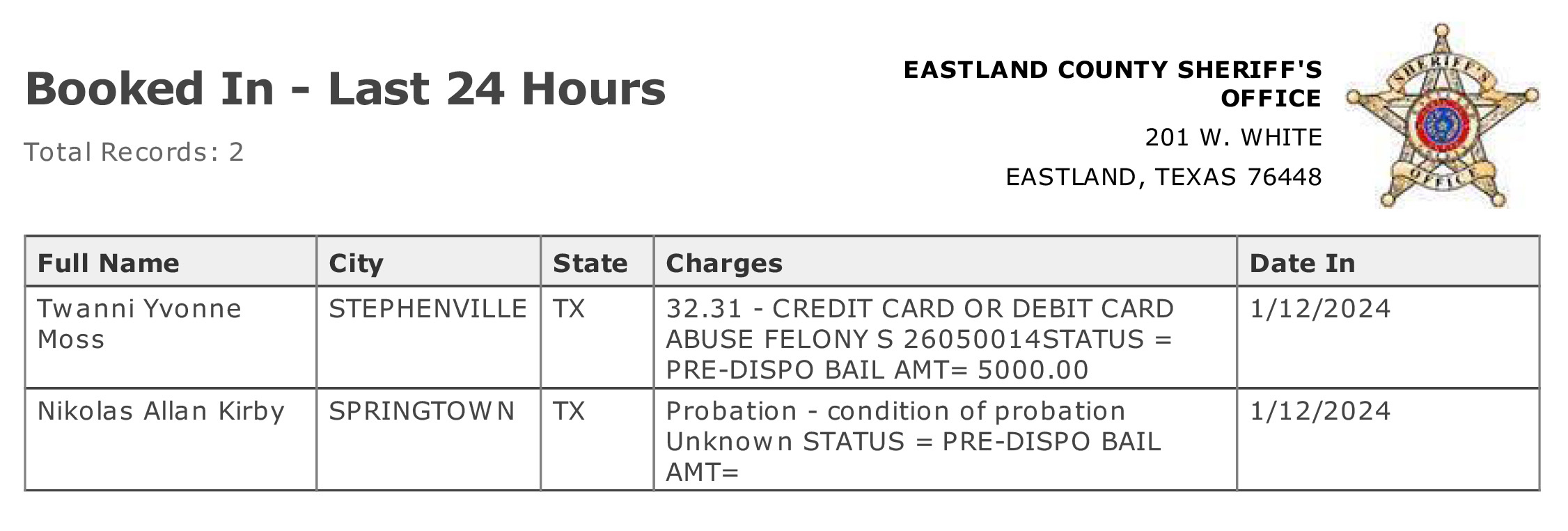This screenshot has height=531, width=1568.
Task: Click the STEPHENVILLE city cell
Action: tap(428, 308)
